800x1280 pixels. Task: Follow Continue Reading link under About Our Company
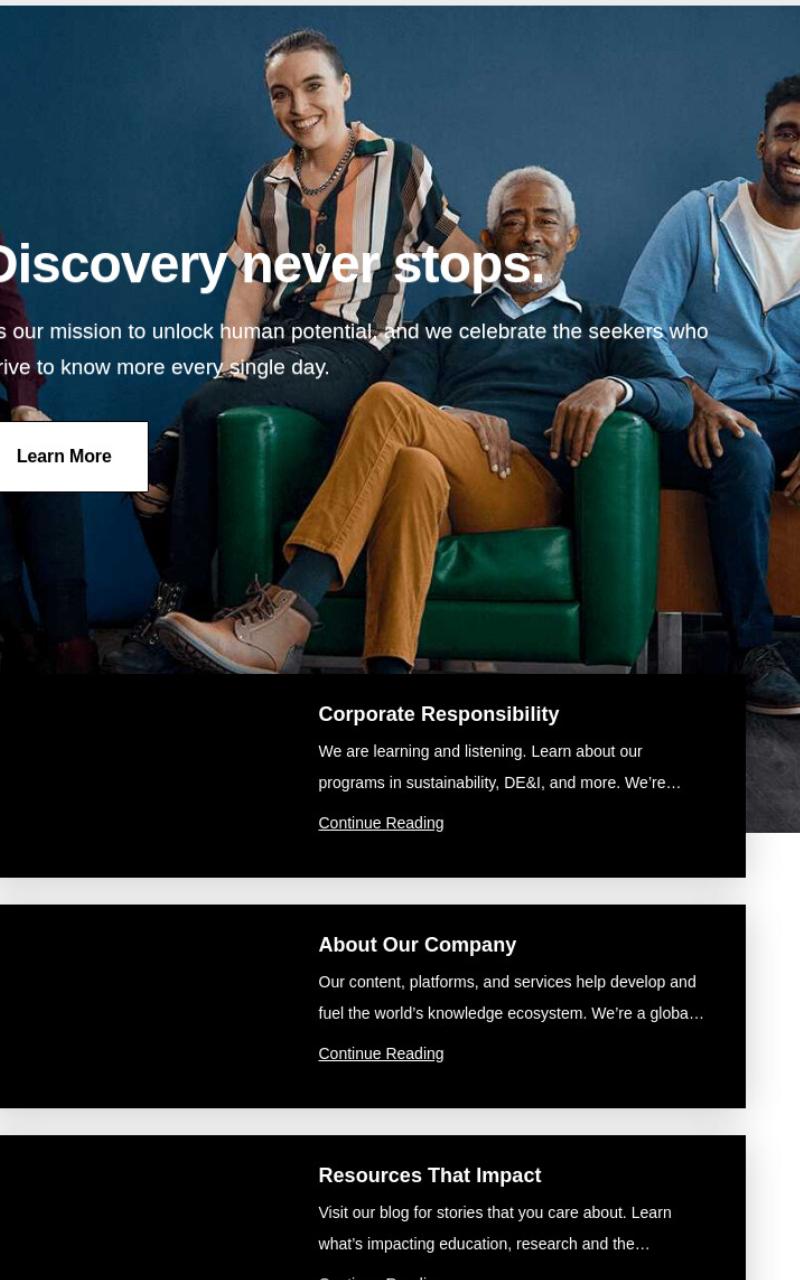[x=381, y=1054]
